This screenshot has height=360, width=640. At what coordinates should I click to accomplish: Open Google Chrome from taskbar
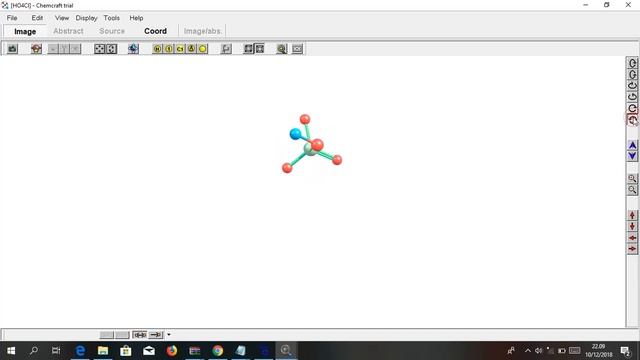tap(218, 351)
